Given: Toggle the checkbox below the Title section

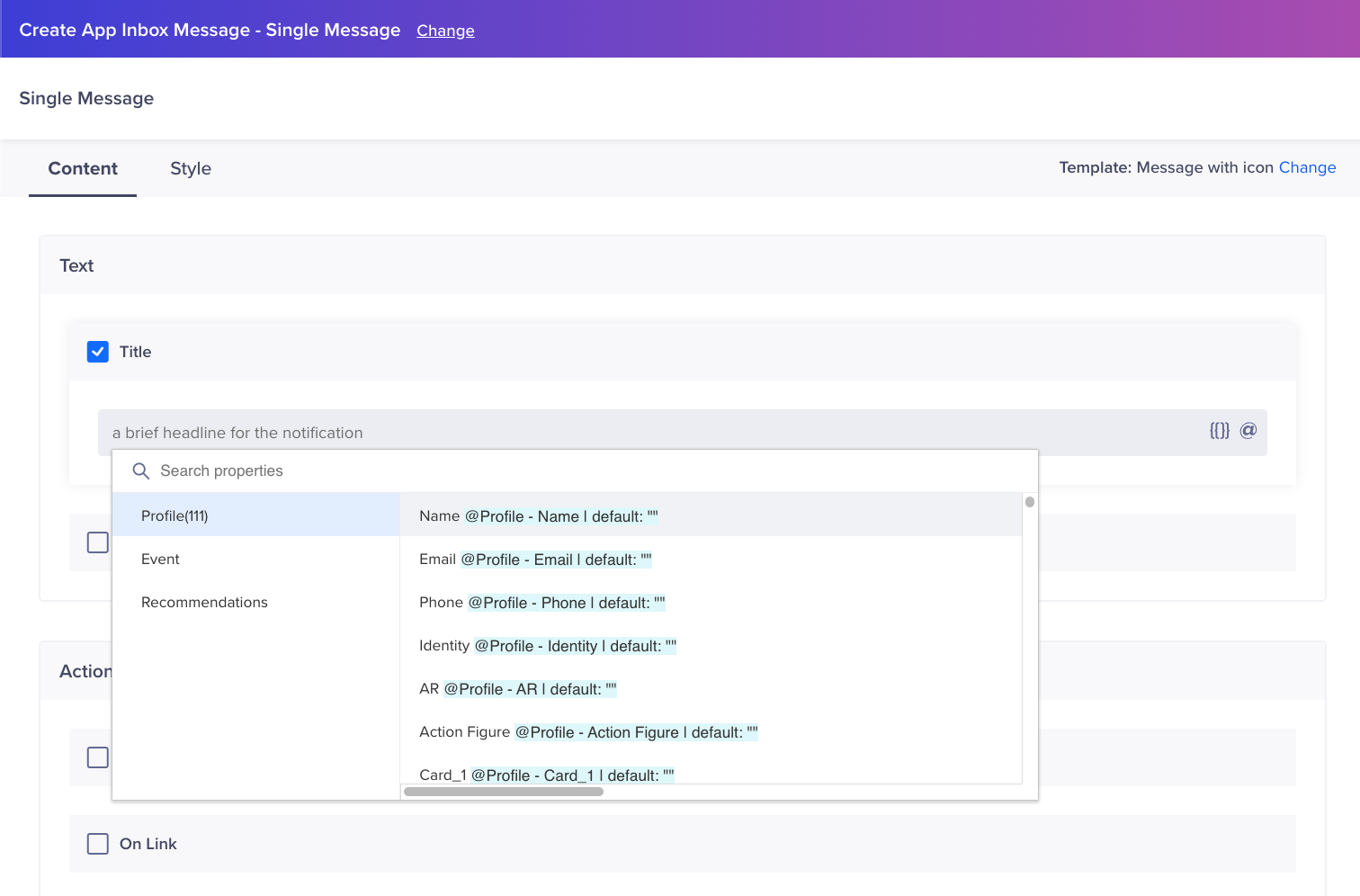Looking at the screenshot, I should (x=98, y=542).
